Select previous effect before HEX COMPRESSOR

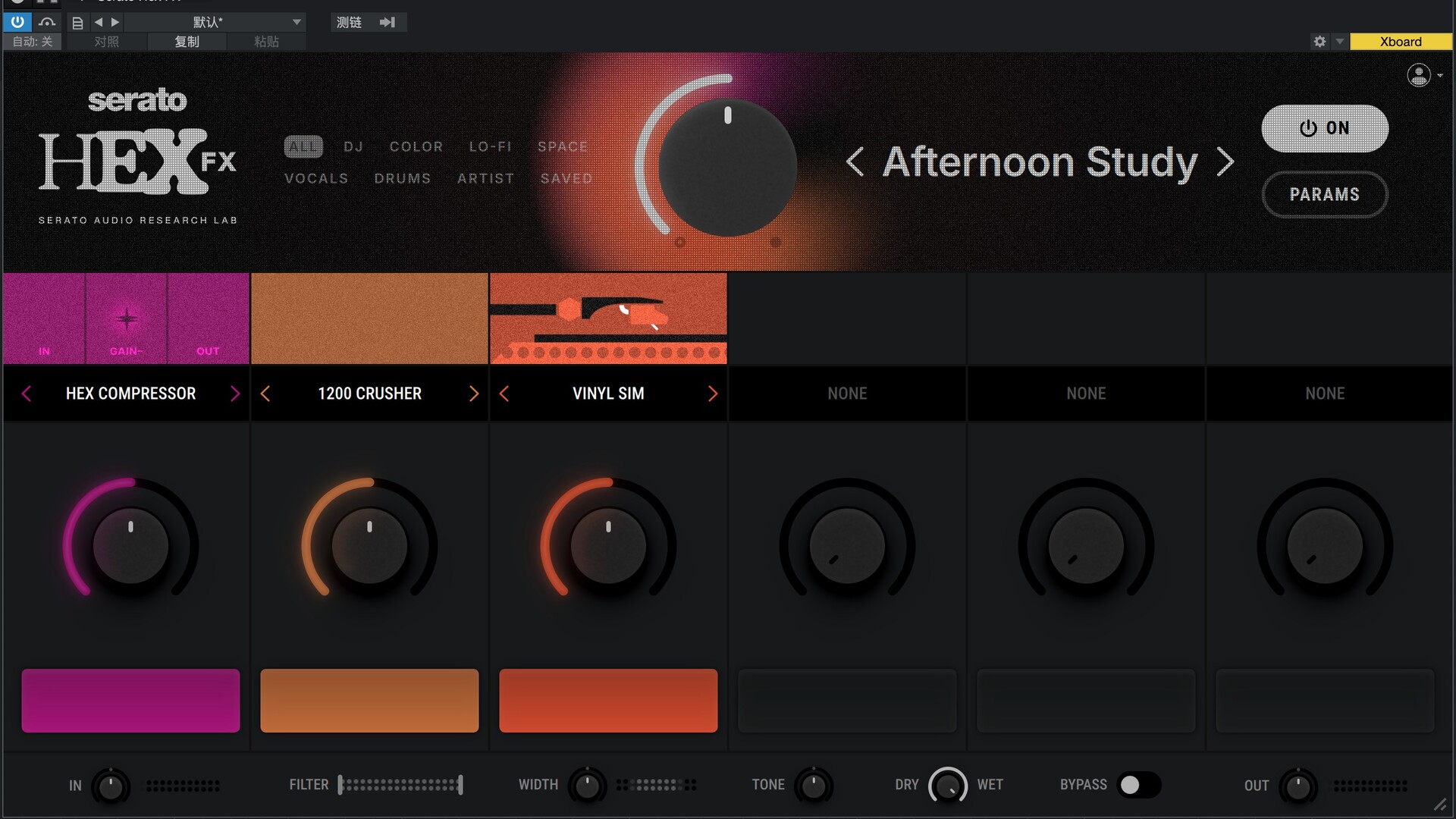[27, 394]
